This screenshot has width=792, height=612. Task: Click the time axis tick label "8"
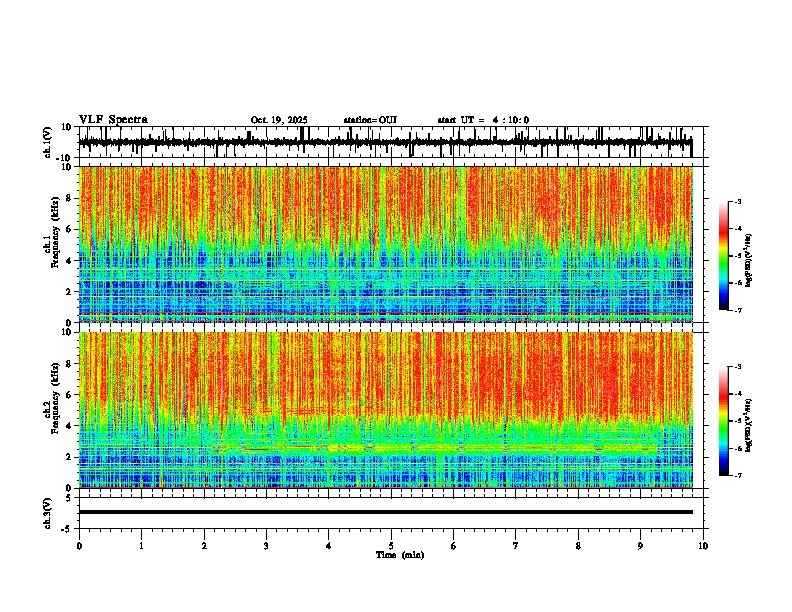click(578, 546)
